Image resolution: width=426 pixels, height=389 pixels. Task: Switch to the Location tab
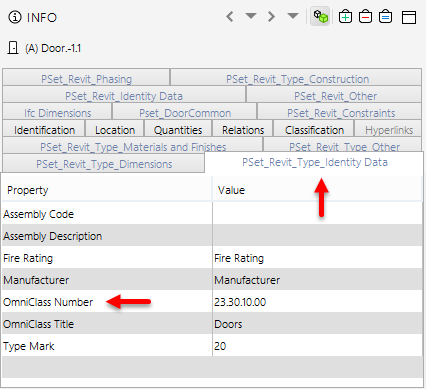115,128
